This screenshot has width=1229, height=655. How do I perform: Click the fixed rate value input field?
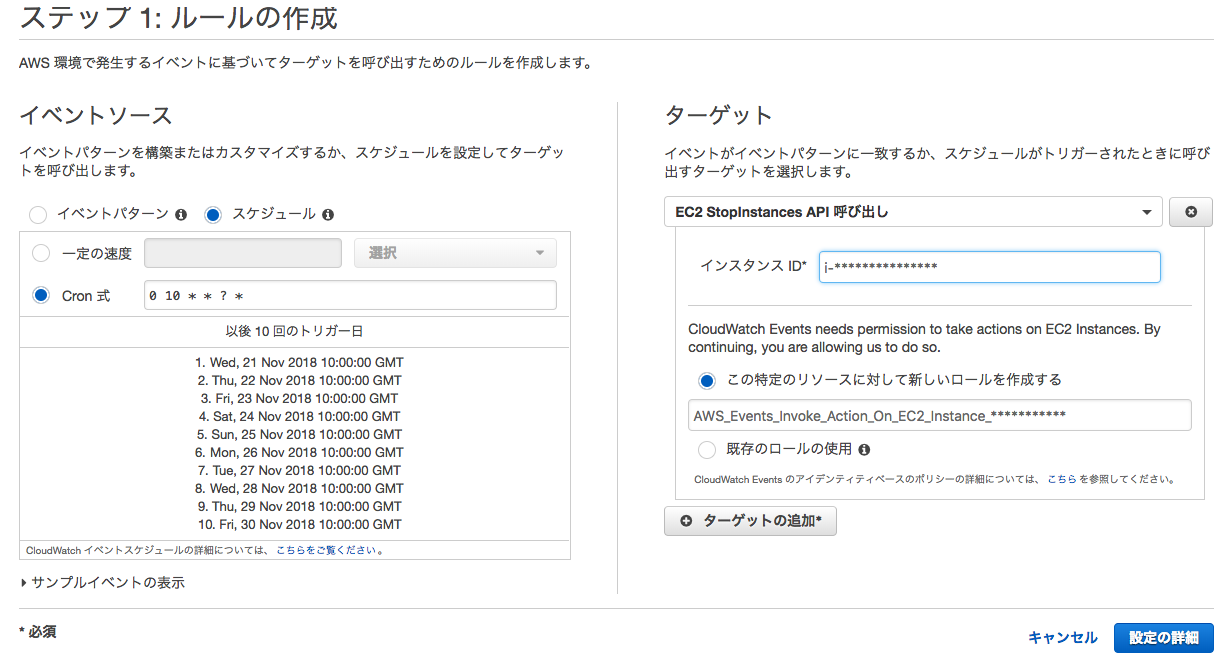point(243,253)
